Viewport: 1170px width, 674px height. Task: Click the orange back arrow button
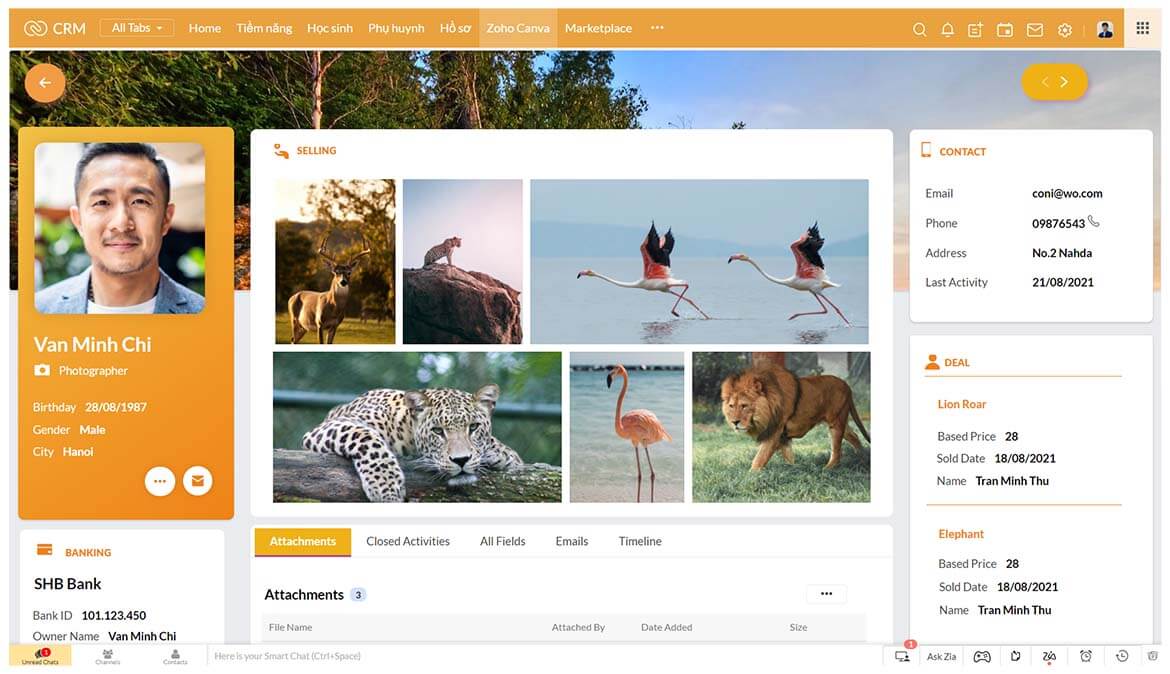[45, 83]
